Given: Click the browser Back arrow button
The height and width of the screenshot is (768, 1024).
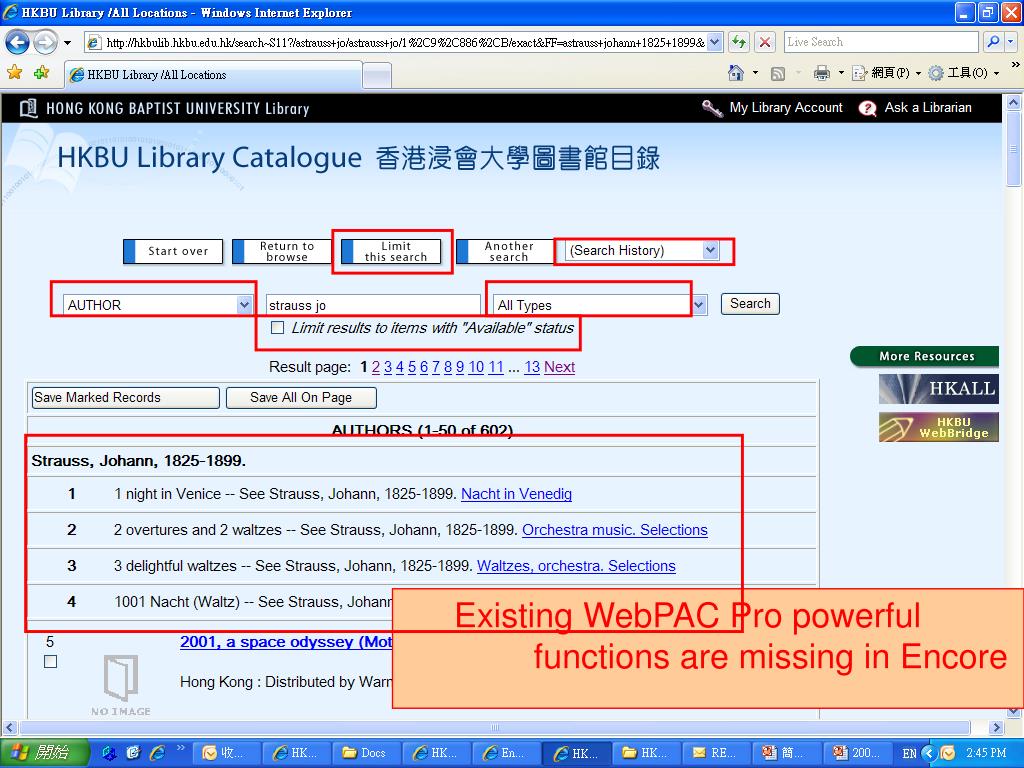Looking at the screenshot, I should coord(17,43).
